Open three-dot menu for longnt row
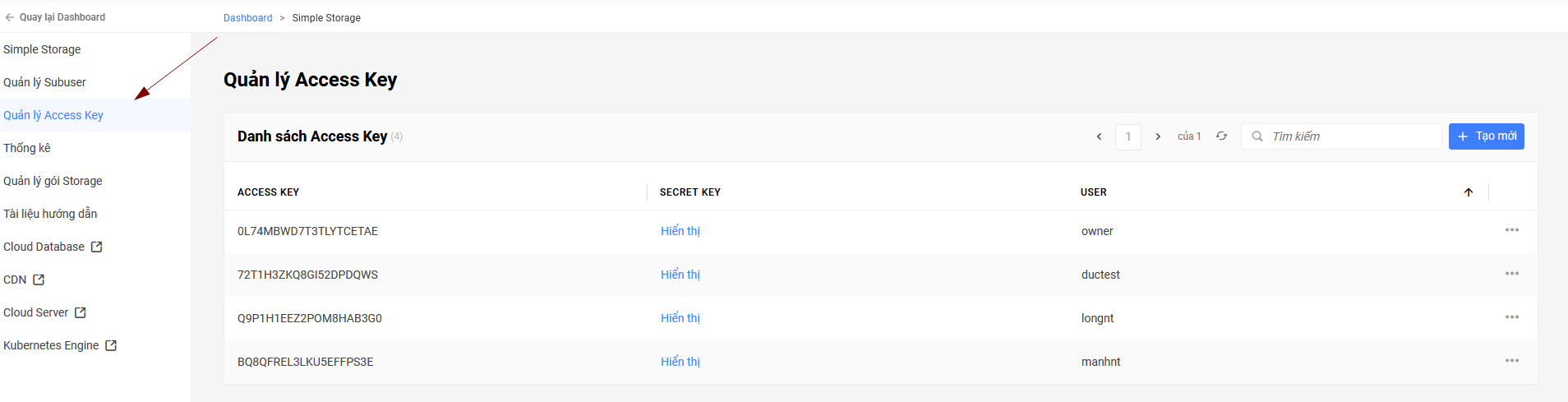This screenshot has width=1568, height=402. tap(1511, 317)
